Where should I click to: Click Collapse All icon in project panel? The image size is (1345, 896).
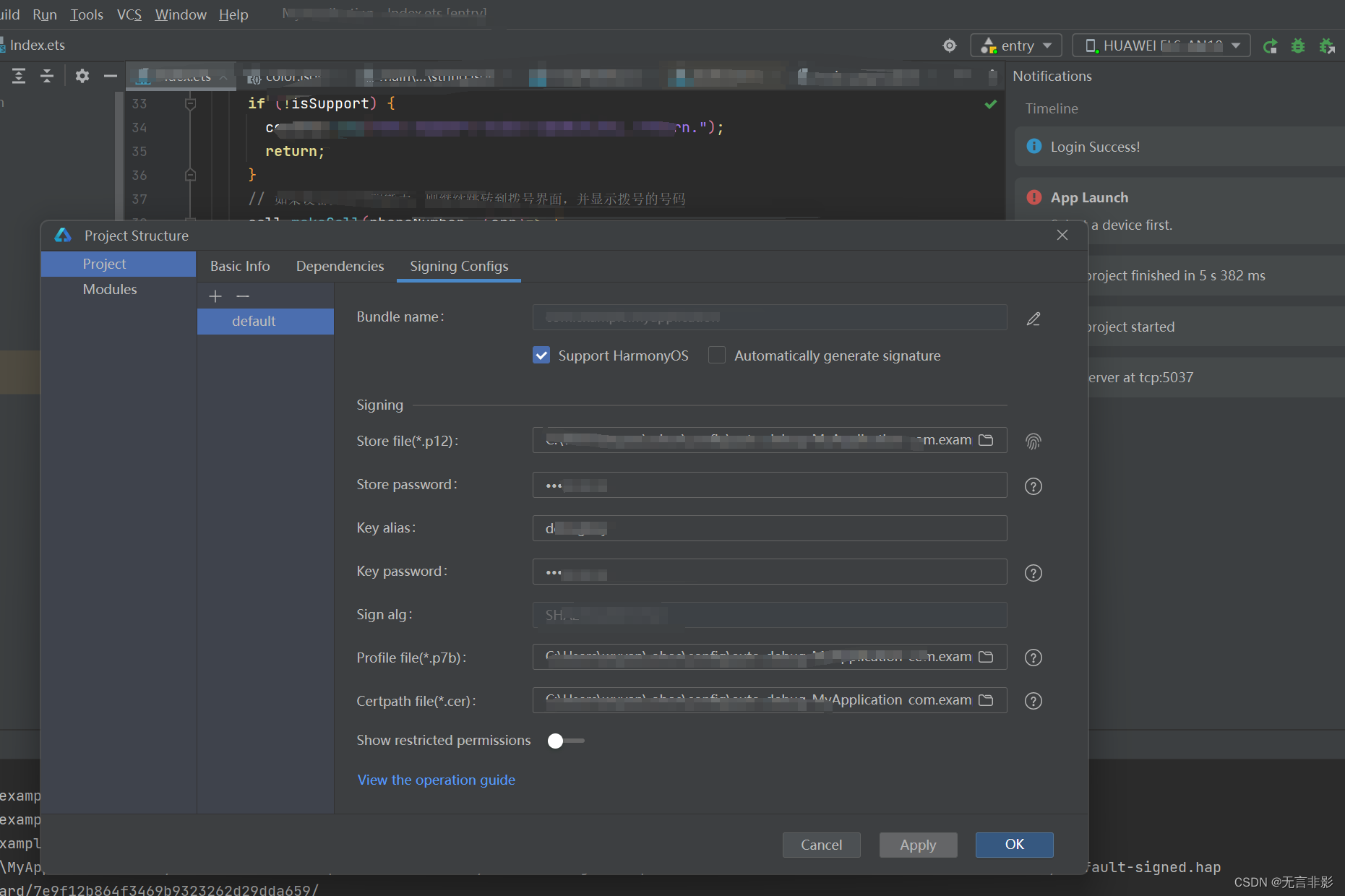[47, 76]
